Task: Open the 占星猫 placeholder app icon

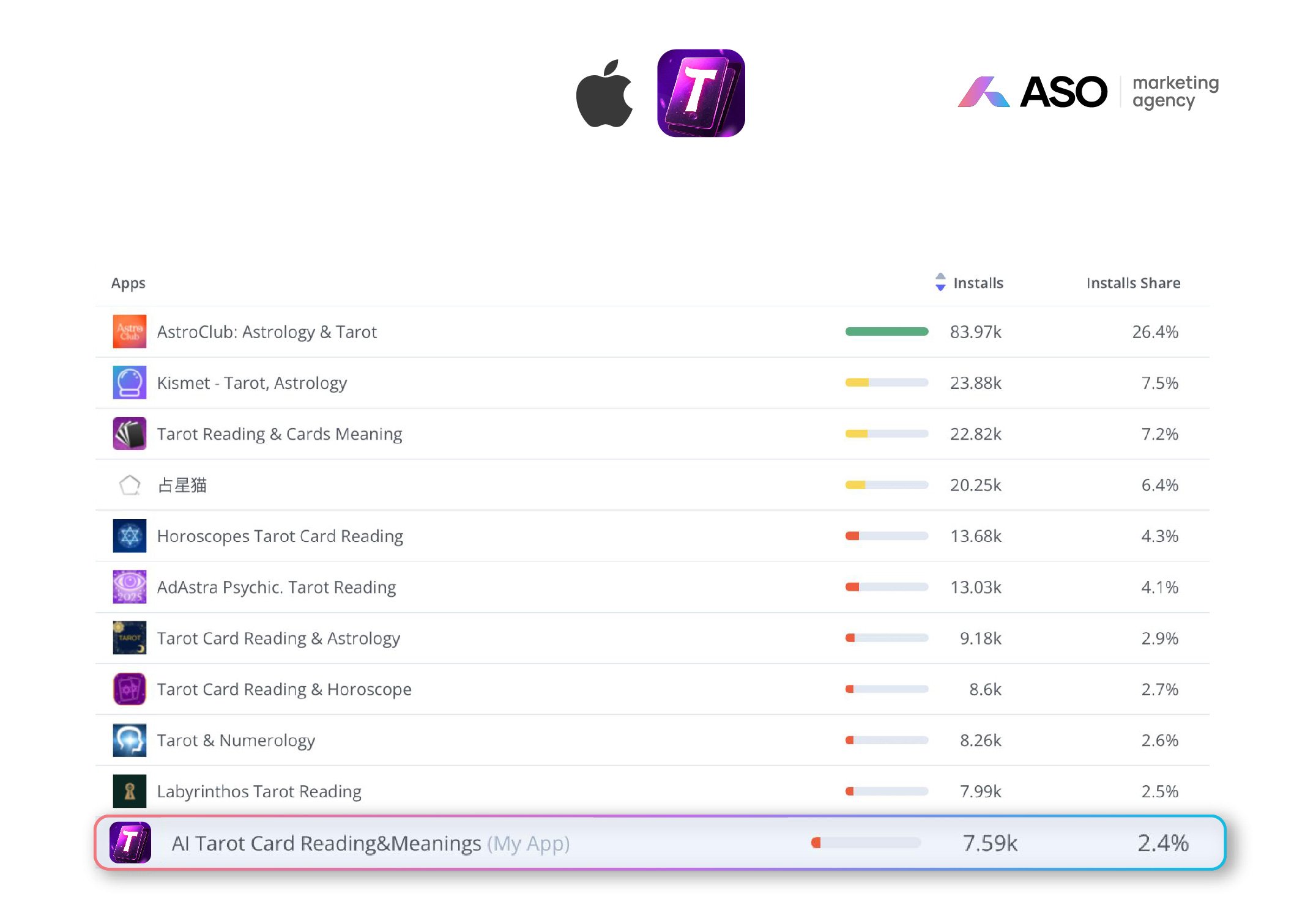Action: [x=130, y=485]
